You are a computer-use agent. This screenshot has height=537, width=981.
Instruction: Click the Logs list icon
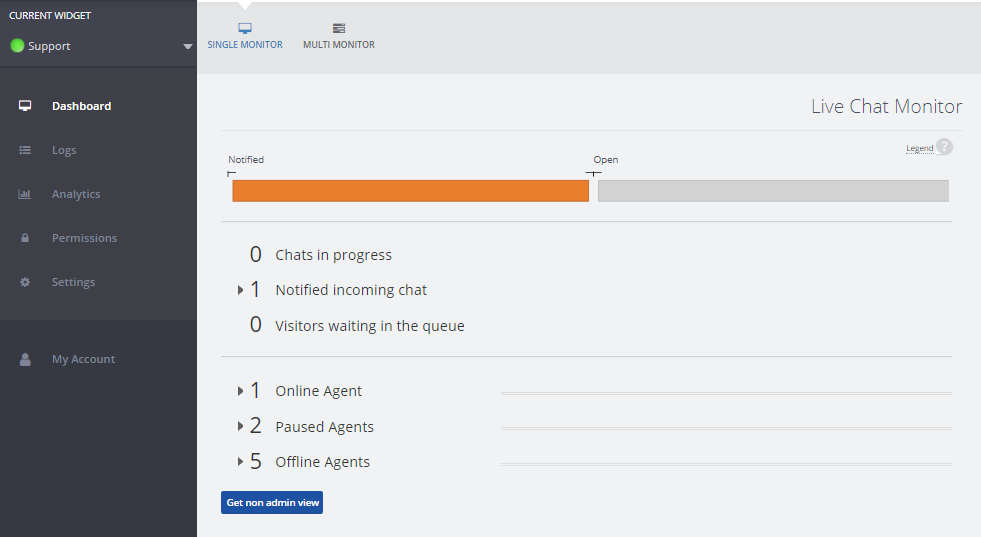25,150
